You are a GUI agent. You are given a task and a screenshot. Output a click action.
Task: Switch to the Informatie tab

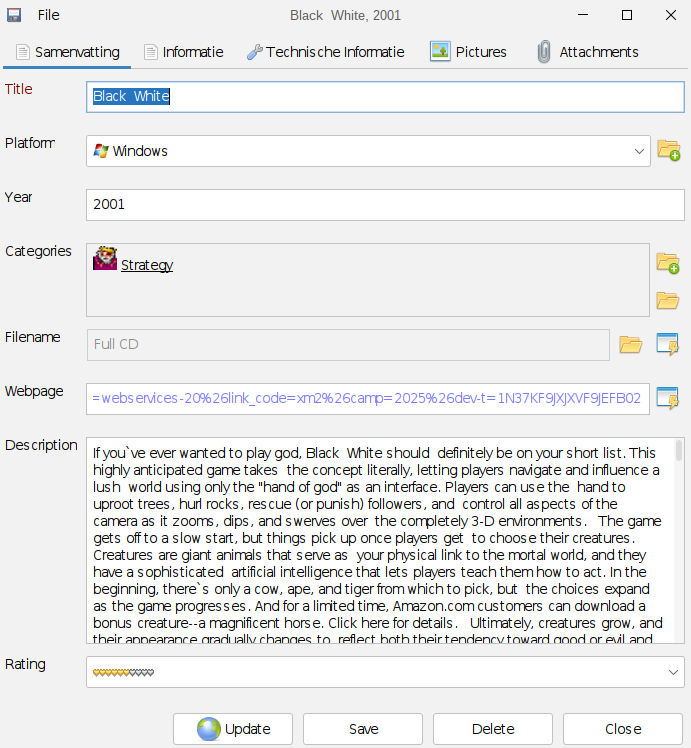tap(184, 52)
